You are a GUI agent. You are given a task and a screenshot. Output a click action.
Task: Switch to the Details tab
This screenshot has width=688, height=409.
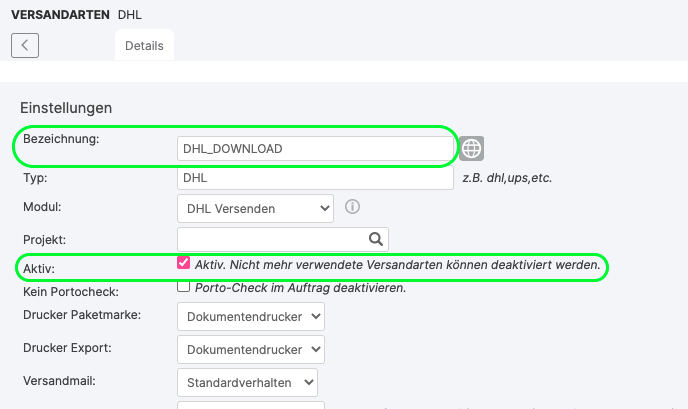coord(144,45)
